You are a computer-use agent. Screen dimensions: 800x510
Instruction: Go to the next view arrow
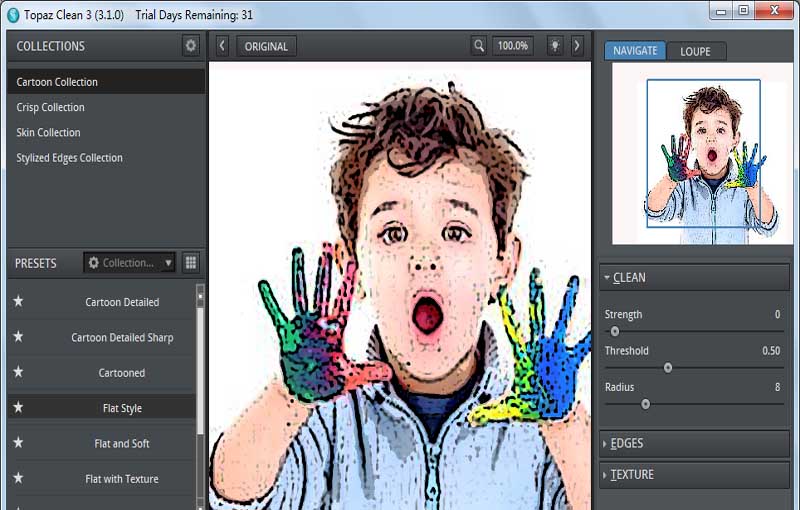pos(577,46)
